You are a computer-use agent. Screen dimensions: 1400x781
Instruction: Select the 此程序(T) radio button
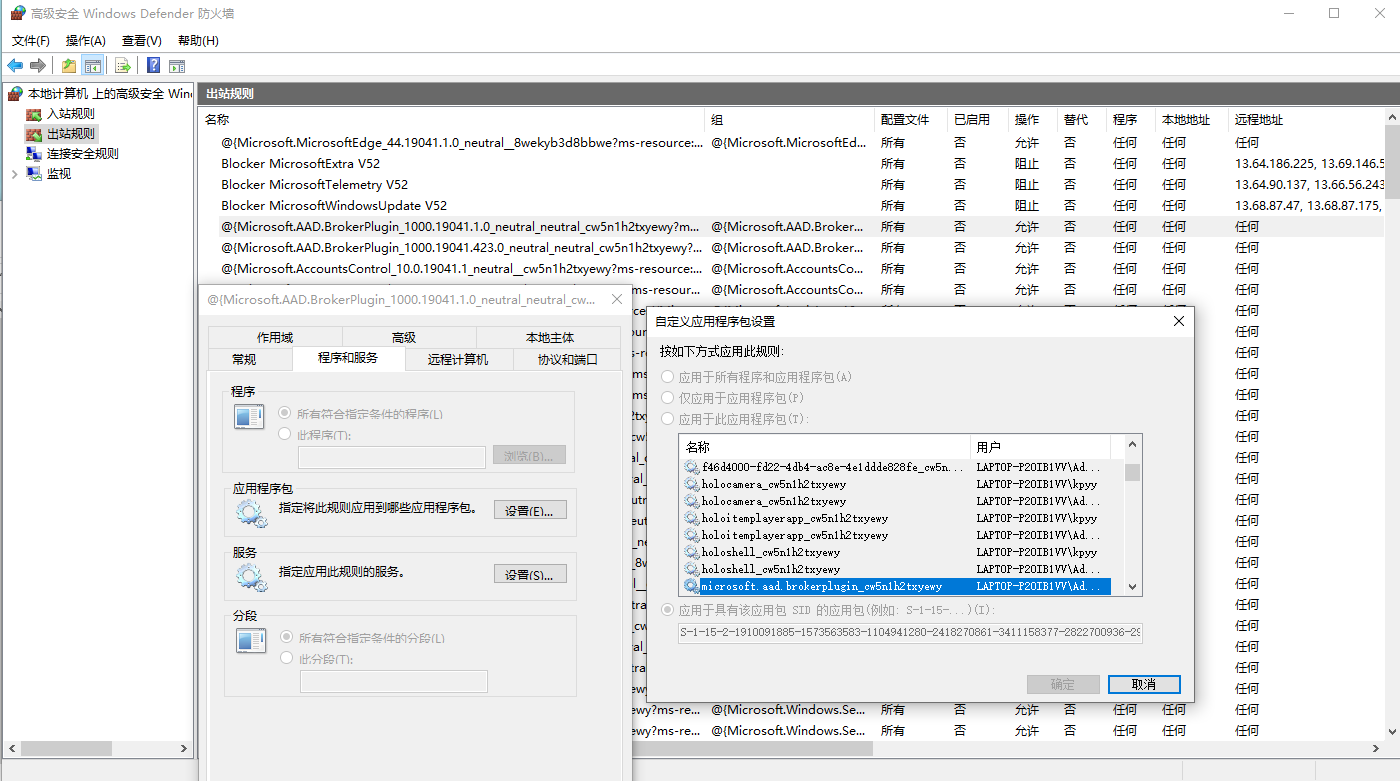[285, 434]
